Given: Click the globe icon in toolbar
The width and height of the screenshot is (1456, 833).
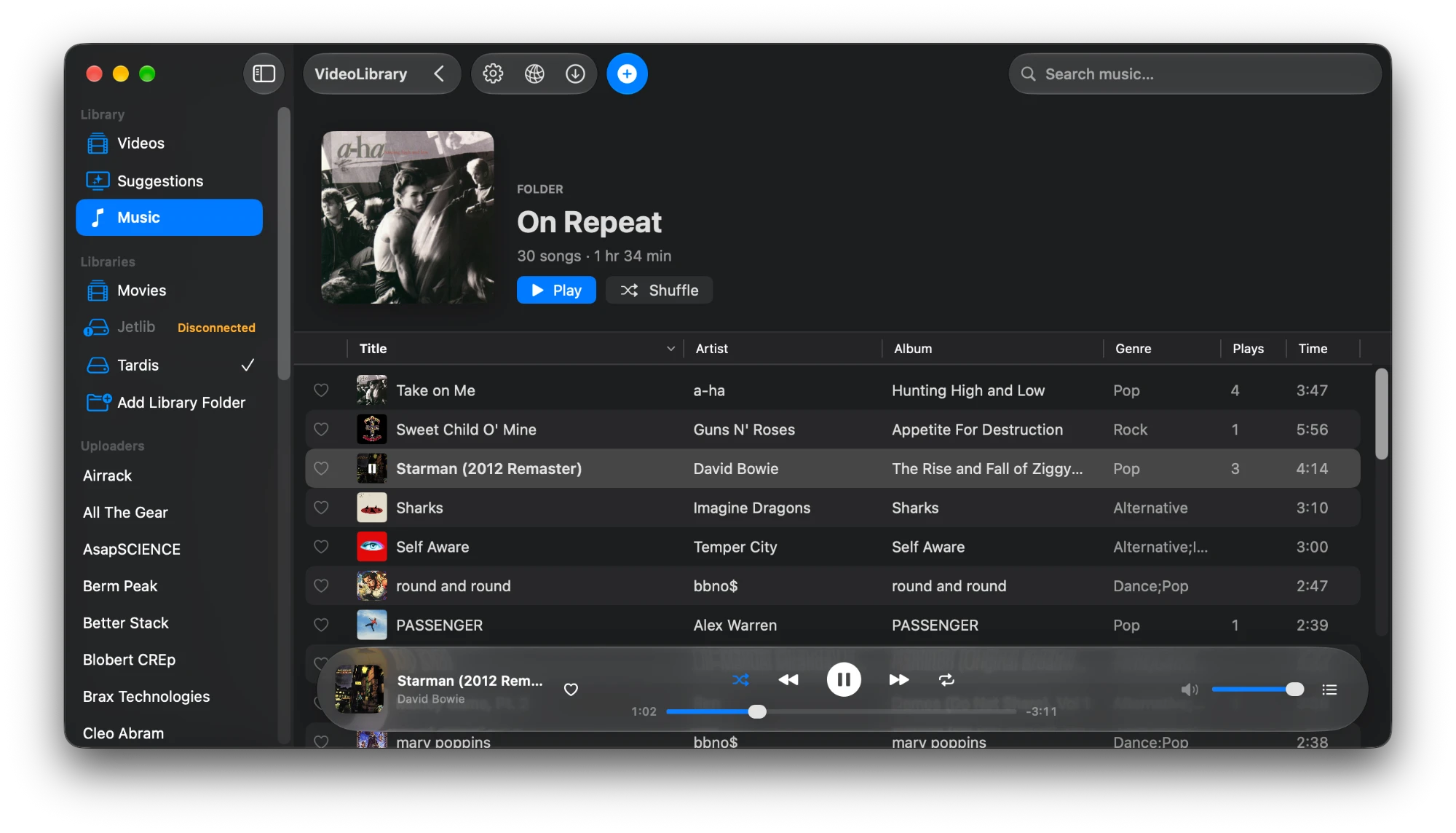Looking at the screenshot, I should tap(534, 74).
